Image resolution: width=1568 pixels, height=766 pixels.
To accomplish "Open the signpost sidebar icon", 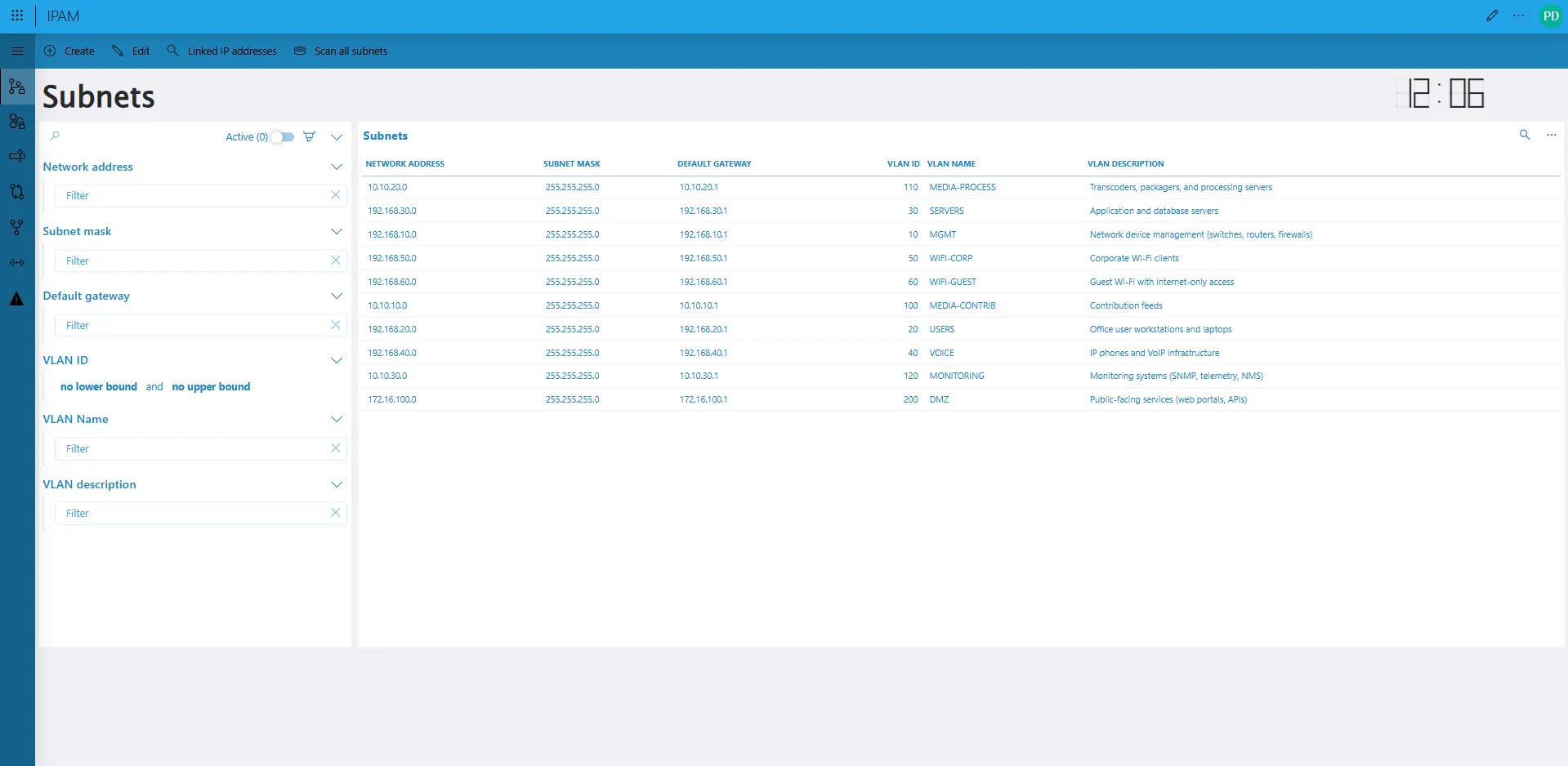I will (17, 156).
